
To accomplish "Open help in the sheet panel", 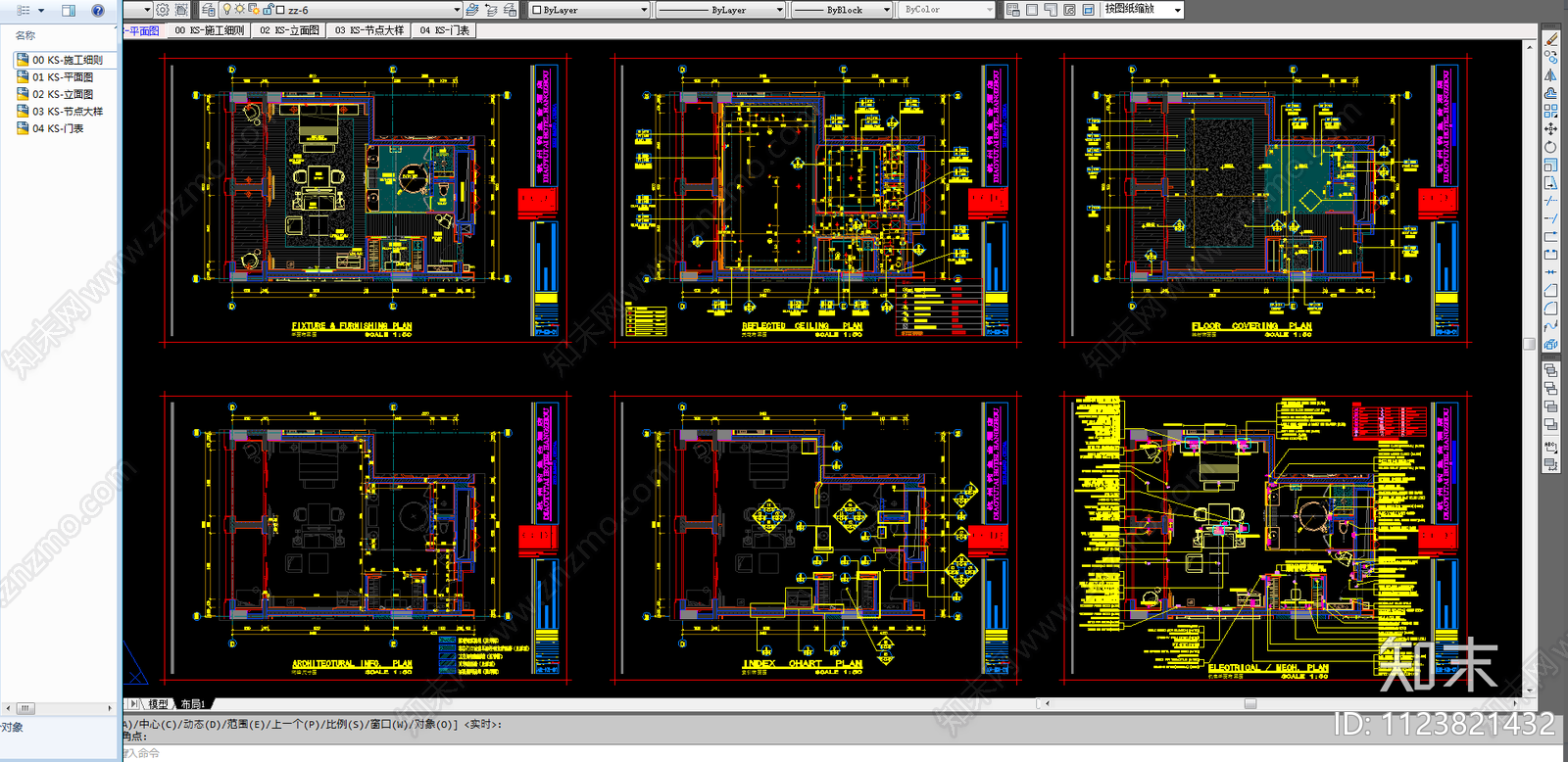I will coord(98,10).
